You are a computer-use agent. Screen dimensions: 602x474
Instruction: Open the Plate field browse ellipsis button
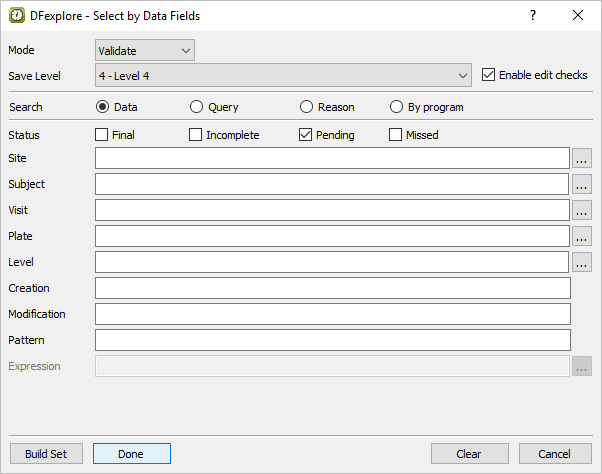point(582,236)
